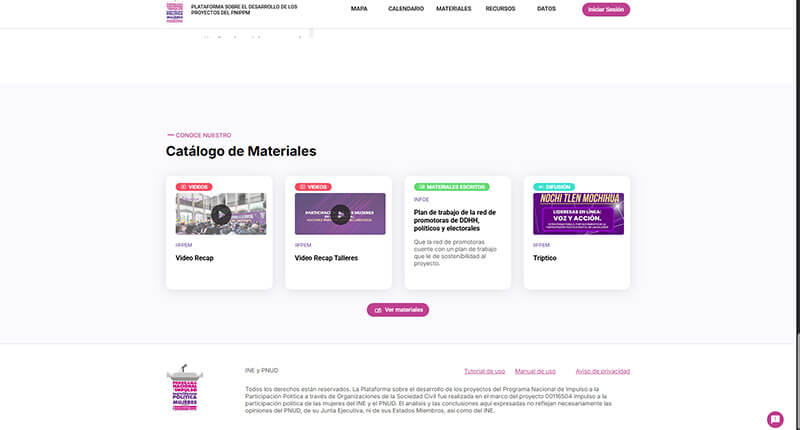Viewport: 800px width, 430px height.
Task: Click the Videos tag on Video Recap Talleres
Action: click(313, 187)
